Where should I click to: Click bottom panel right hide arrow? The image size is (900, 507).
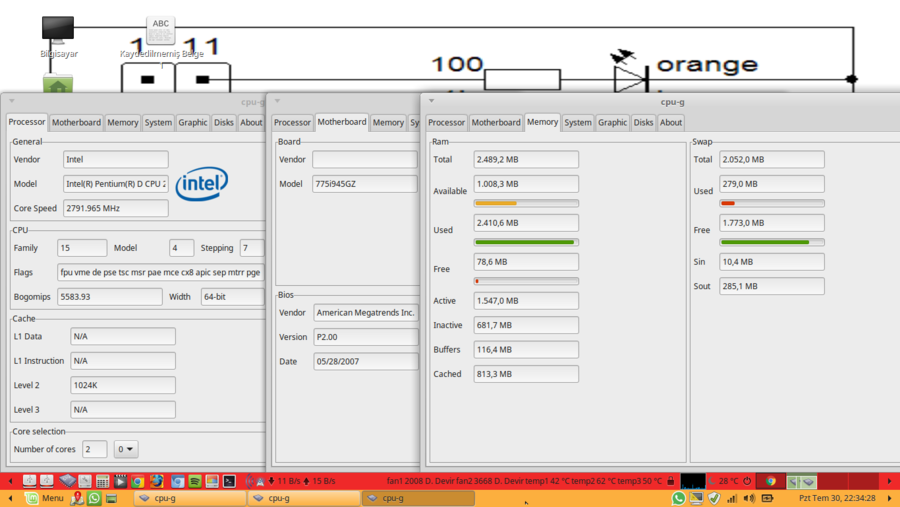[889, 498]
